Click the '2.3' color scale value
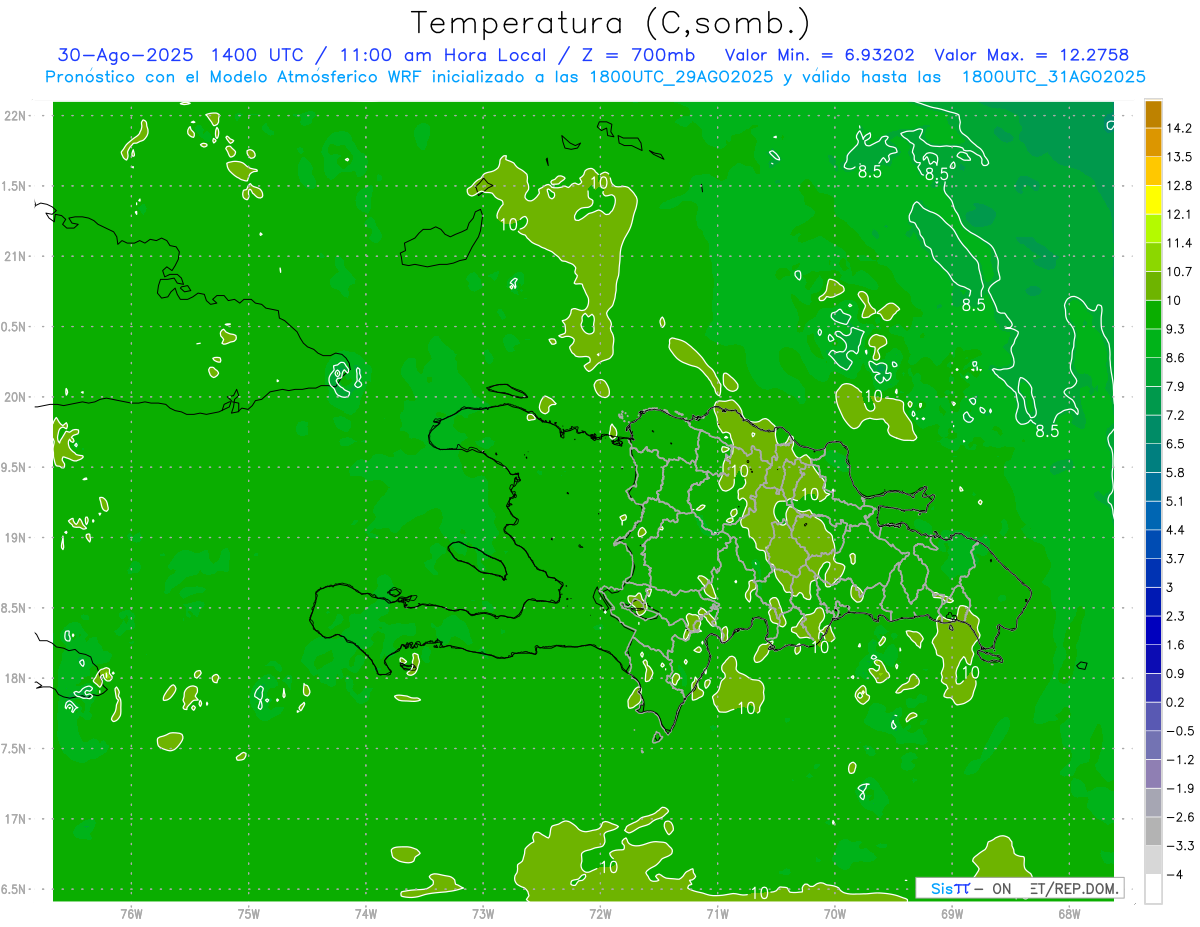1200x927 pixels. 1175,616
